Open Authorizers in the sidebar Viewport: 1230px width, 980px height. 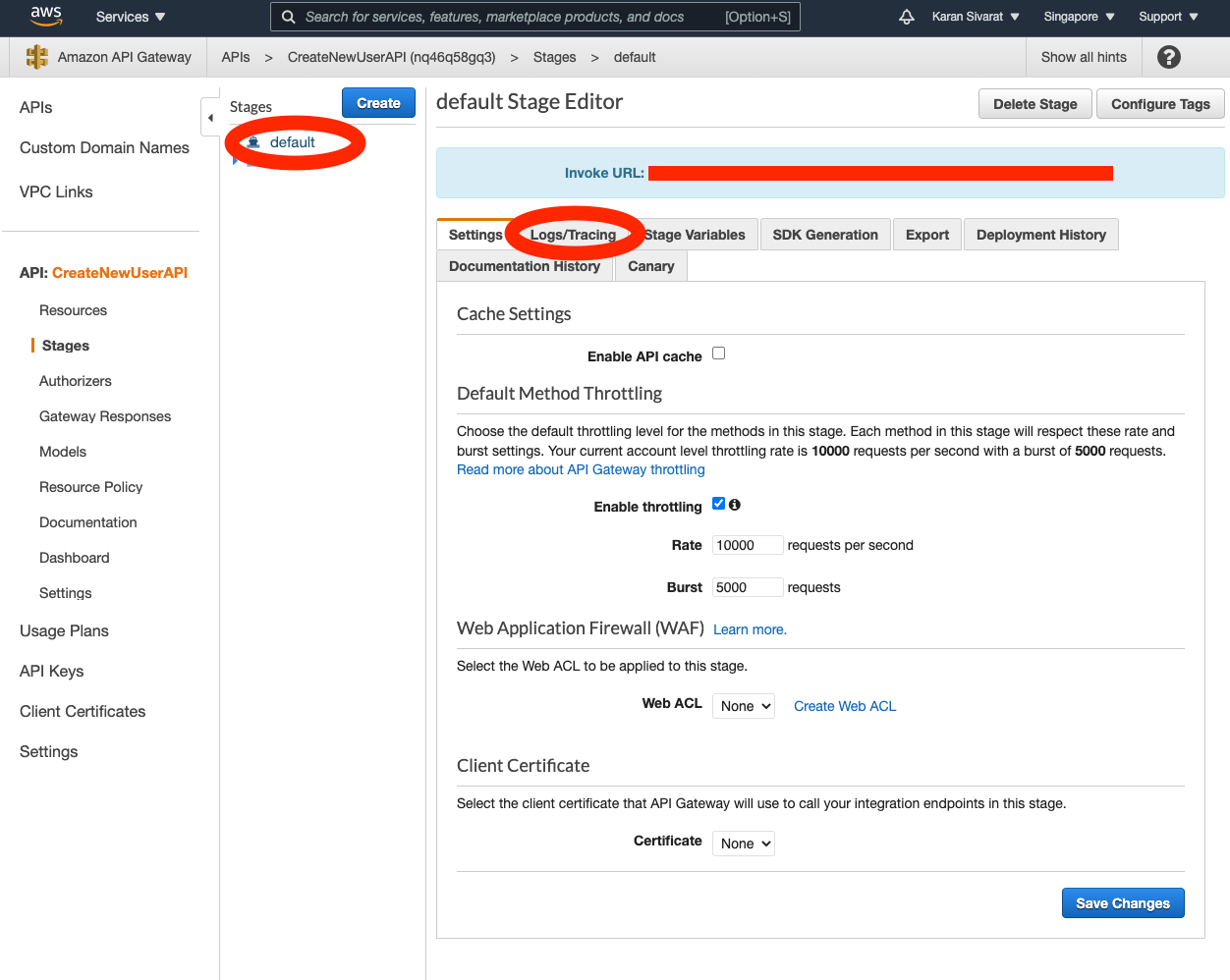[76, 381]
